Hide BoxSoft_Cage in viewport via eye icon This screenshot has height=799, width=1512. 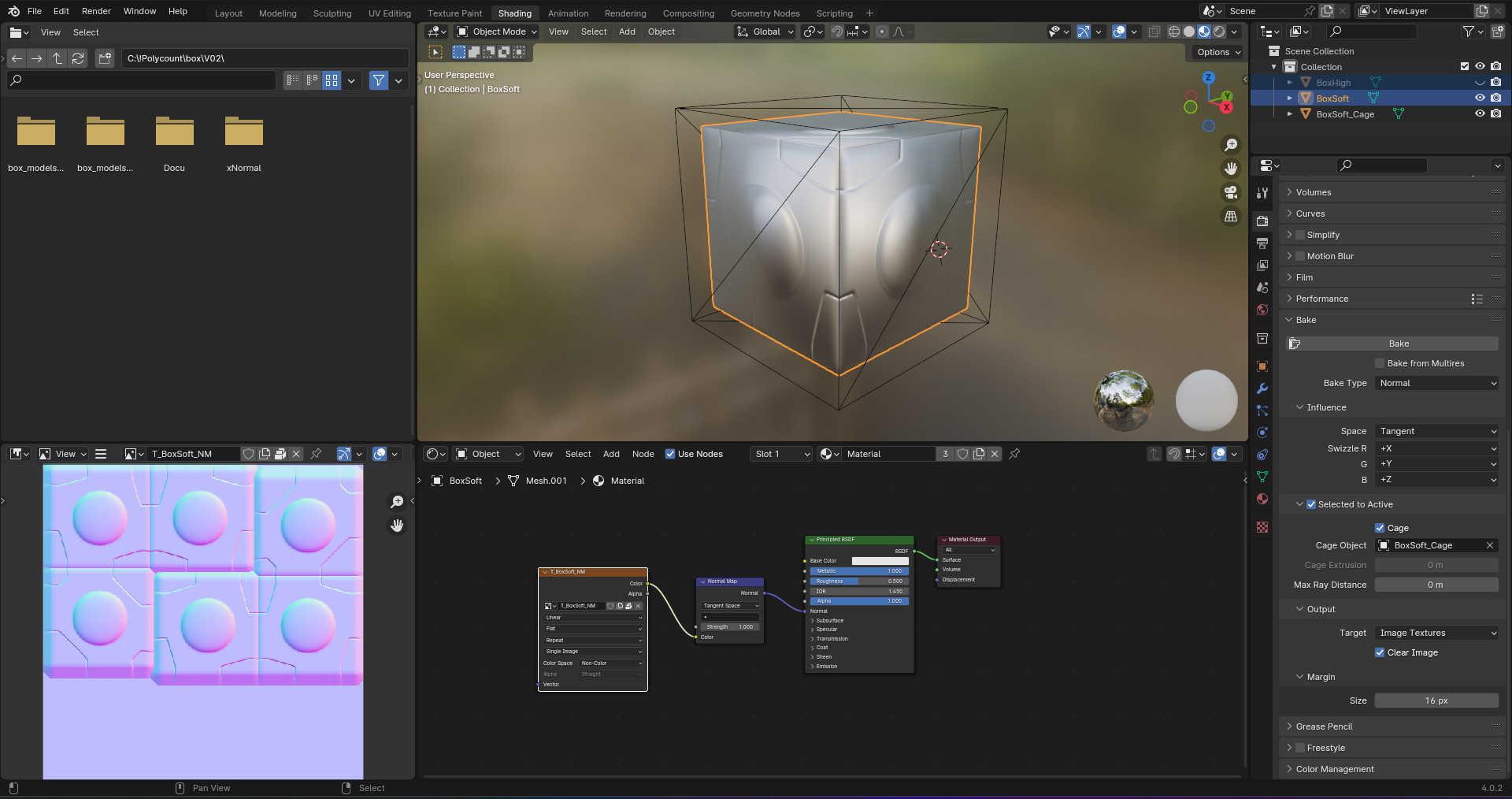[x=1480, y=114]
